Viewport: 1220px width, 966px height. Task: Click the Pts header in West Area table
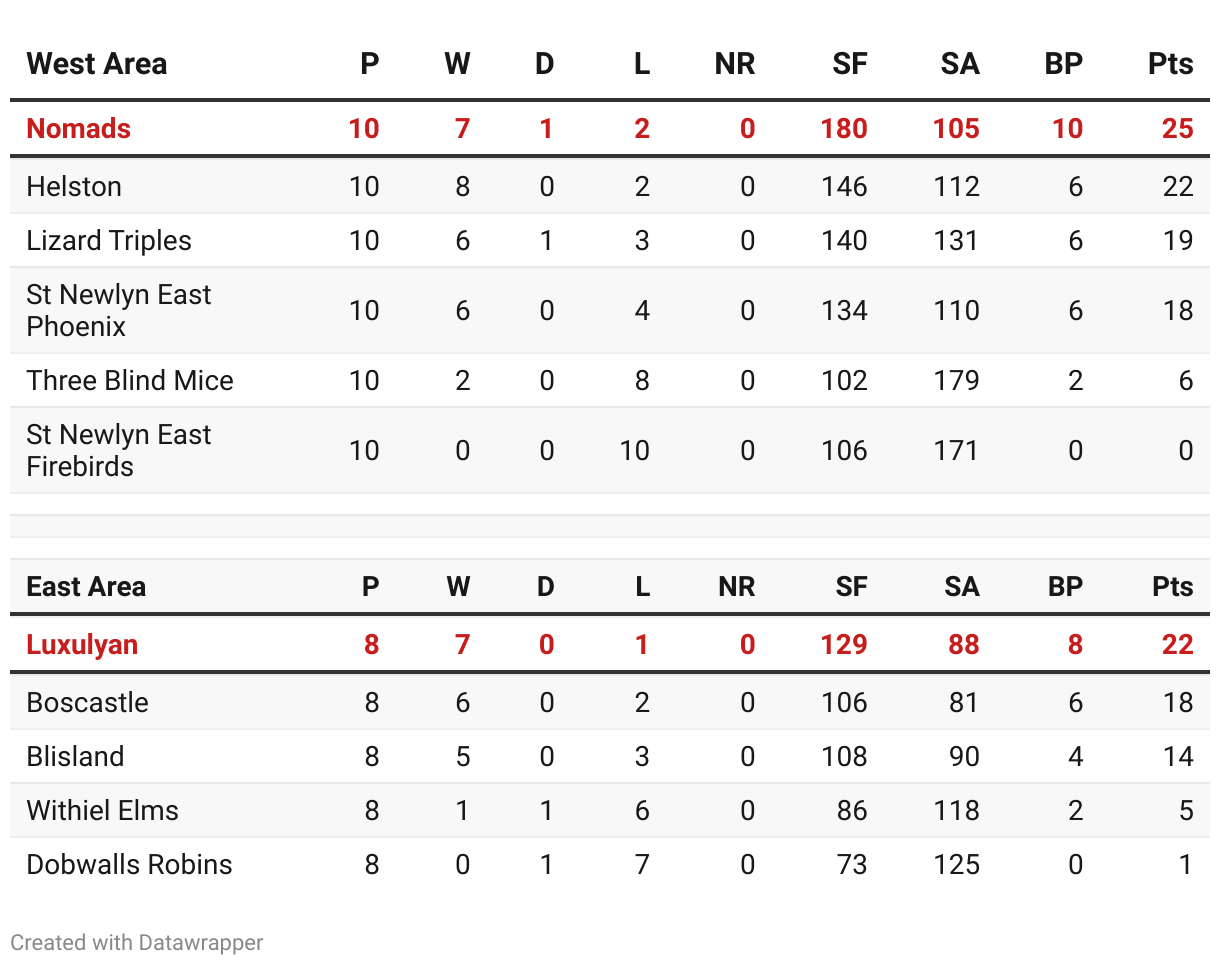[1170, 64]
